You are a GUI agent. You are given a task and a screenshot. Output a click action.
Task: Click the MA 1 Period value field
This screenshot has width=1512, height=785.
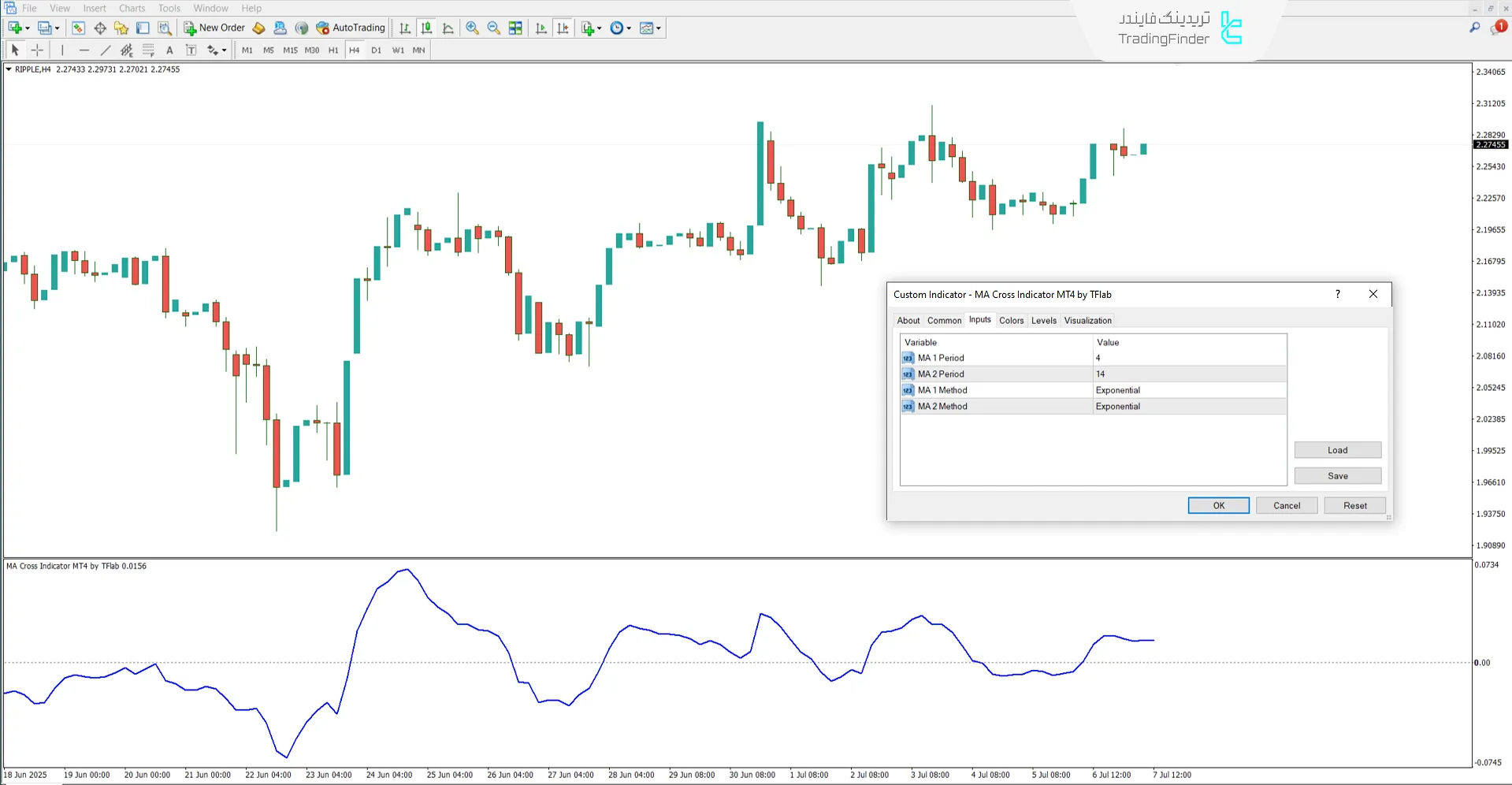1189,358
